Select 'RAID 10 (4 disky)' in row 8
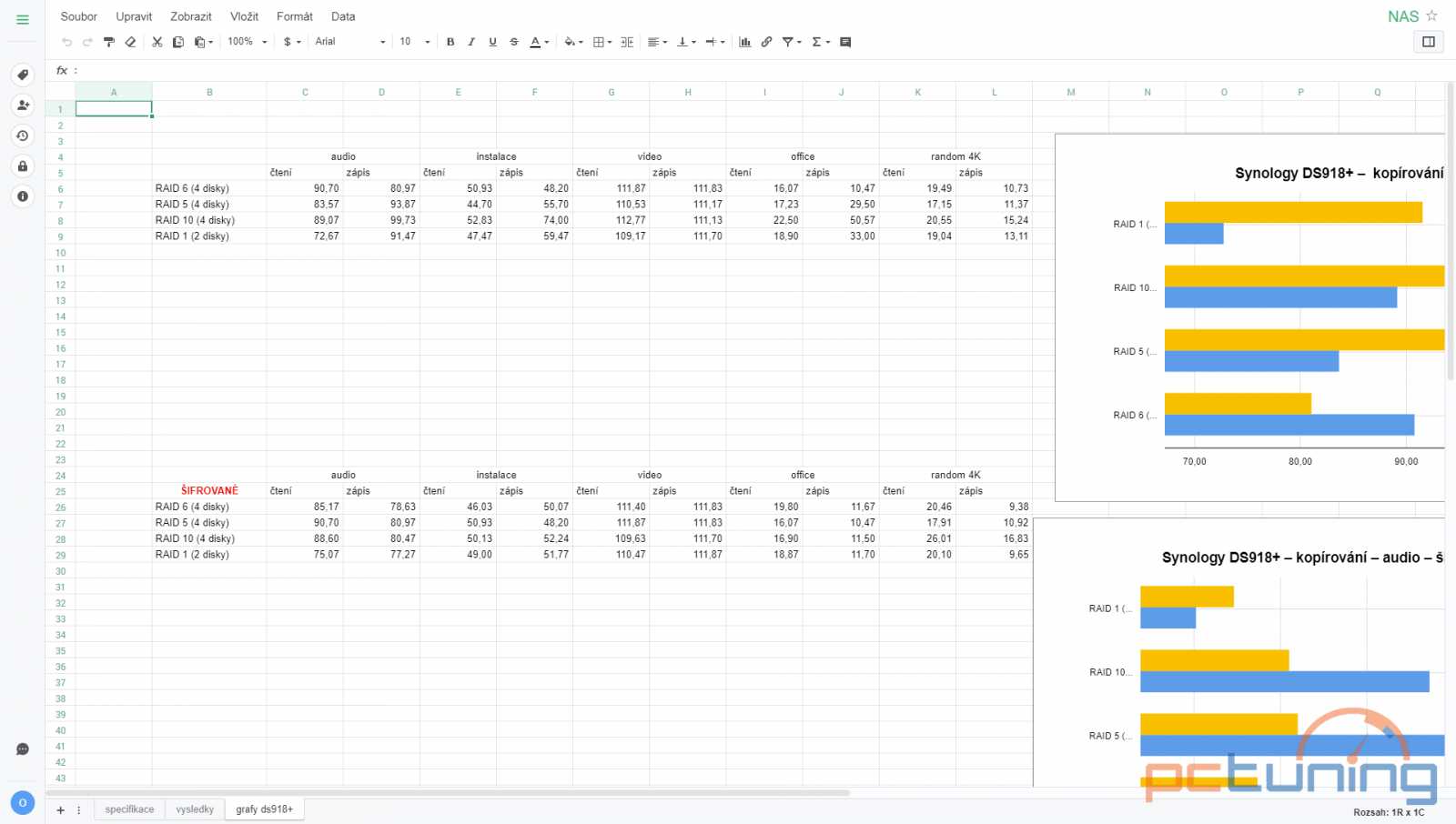This screenshot has height=824, width=1456. 195,220
